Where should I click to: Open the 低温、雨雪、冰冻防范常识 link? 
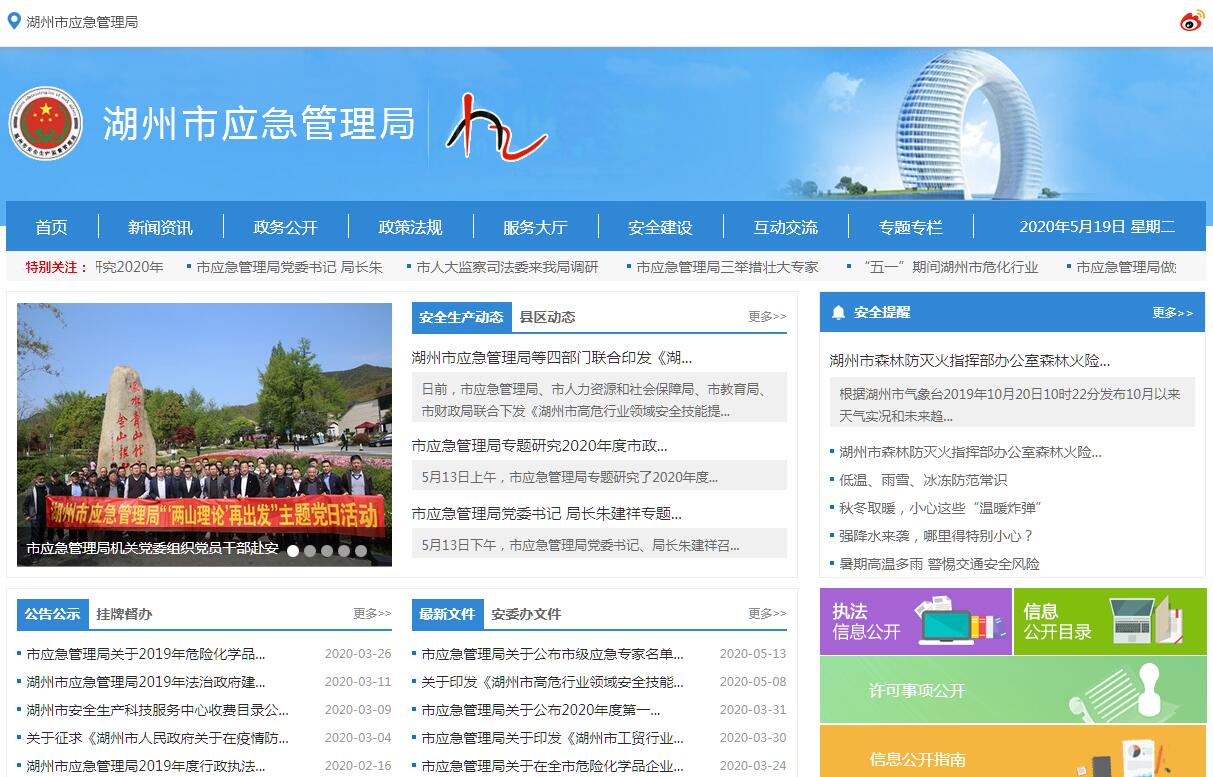(x=923, y=480)
